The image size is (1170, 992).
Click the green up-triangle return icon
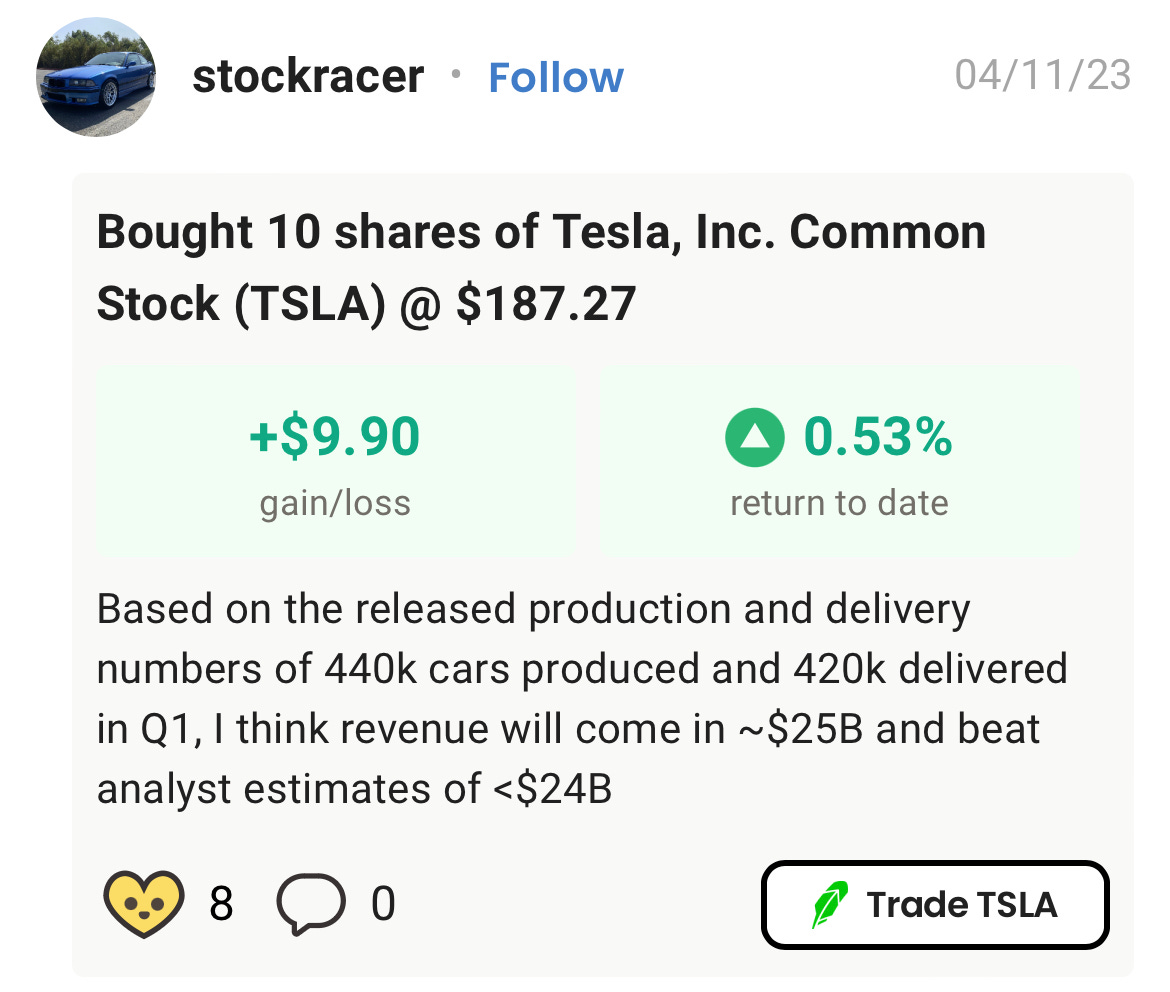coord(754,437)
